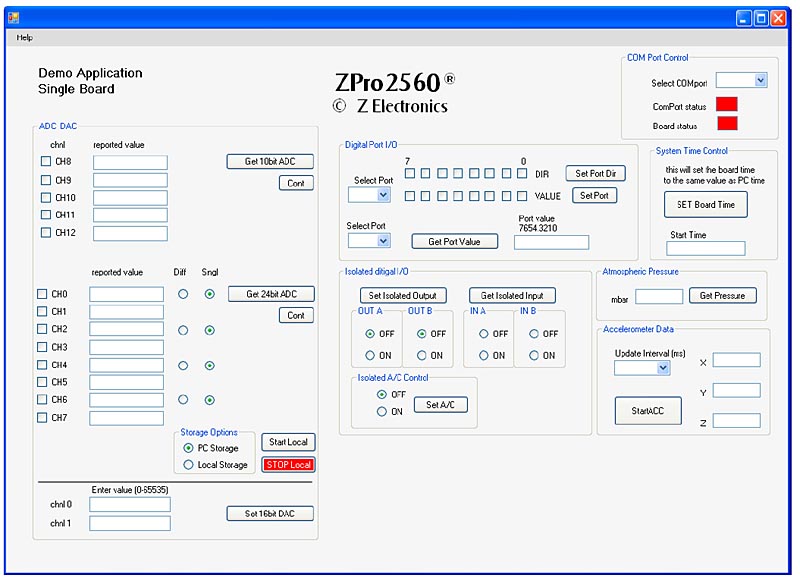Enable the CH0 channel checkbox
The image size is (800, 581).
pos(42,294)
